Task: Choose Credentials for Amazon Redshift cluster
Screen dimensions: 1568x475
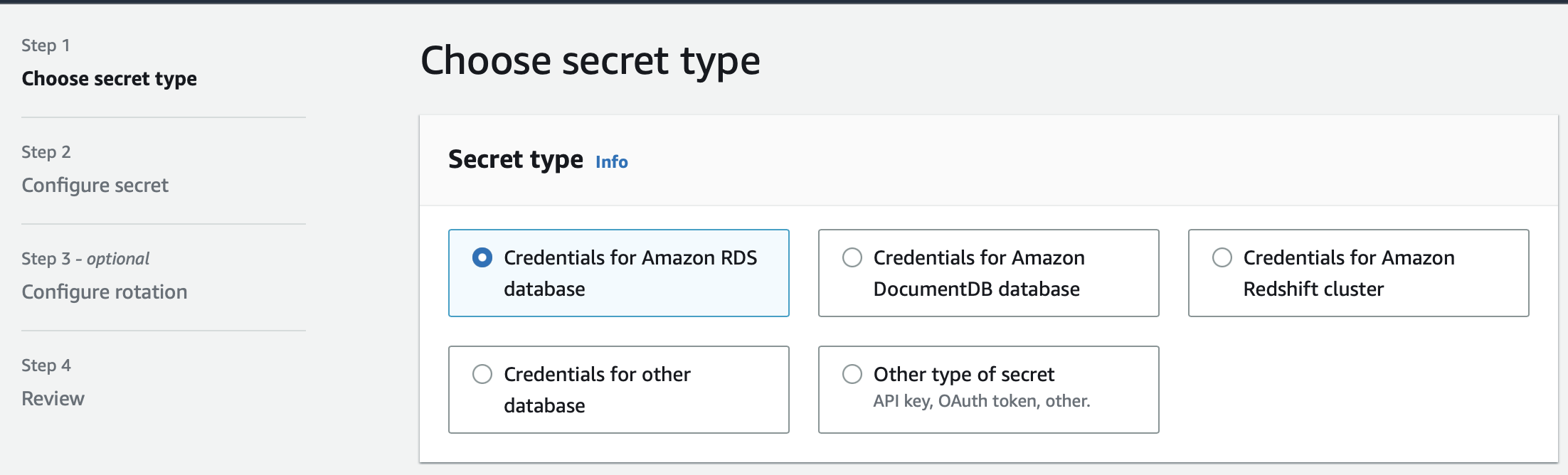Action: 1221,257
